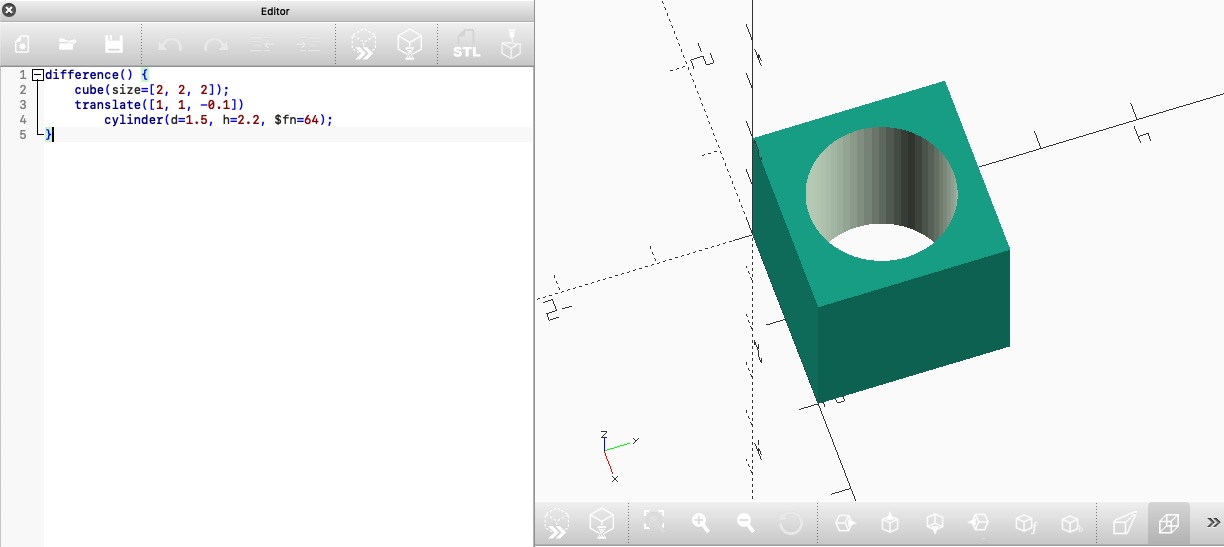Expand the viewer toolbar overflow chevron

point(1213,522)
